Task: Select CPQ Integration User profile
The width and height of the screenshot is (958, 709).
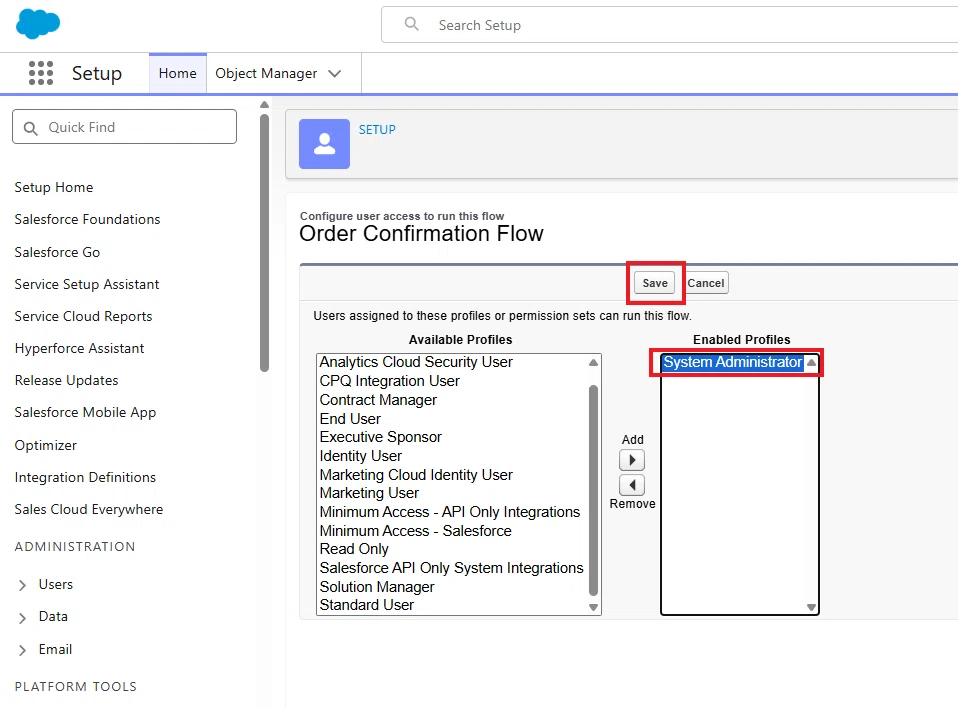Action: (x=390, y=381)
